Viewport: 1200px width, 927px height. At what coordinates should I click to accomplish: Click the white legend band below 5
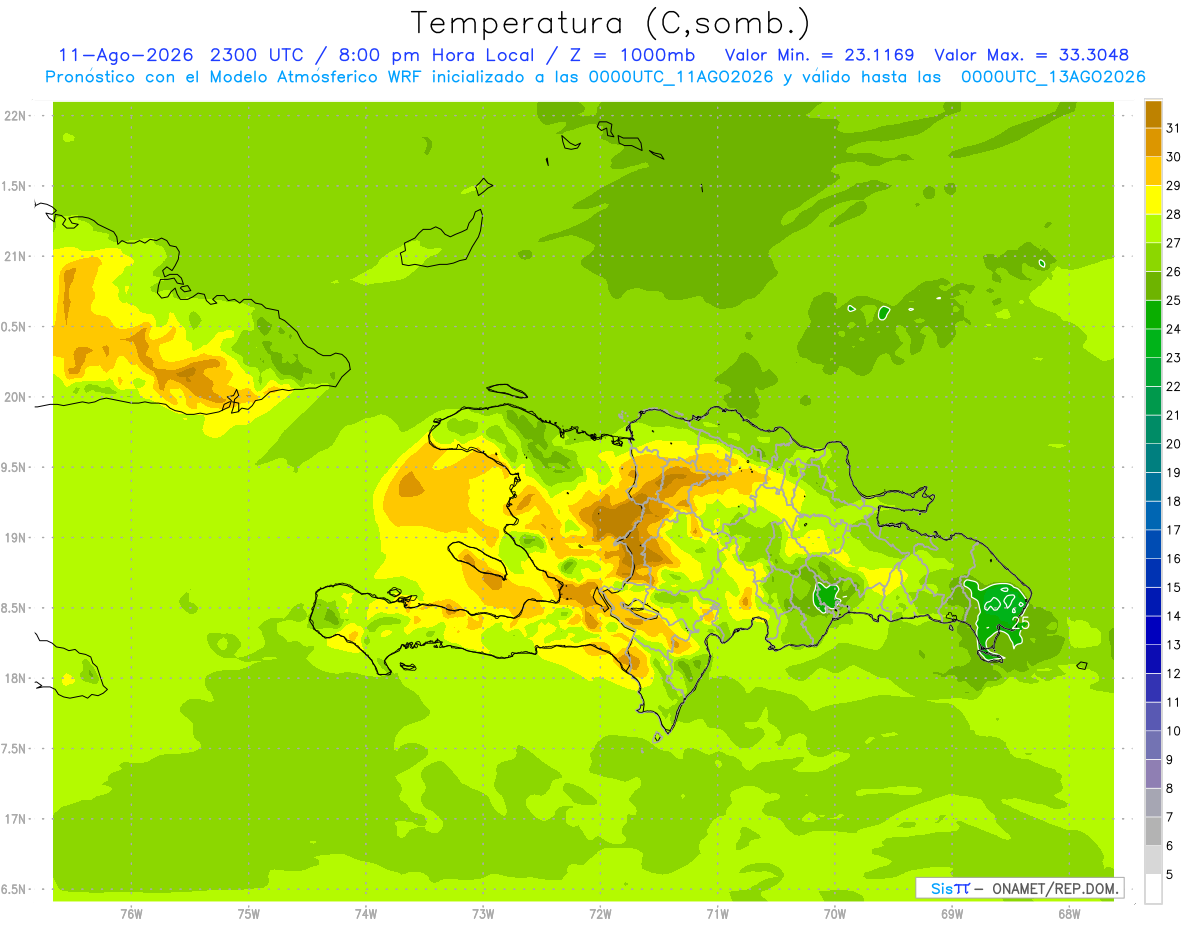coord(1153,889)
